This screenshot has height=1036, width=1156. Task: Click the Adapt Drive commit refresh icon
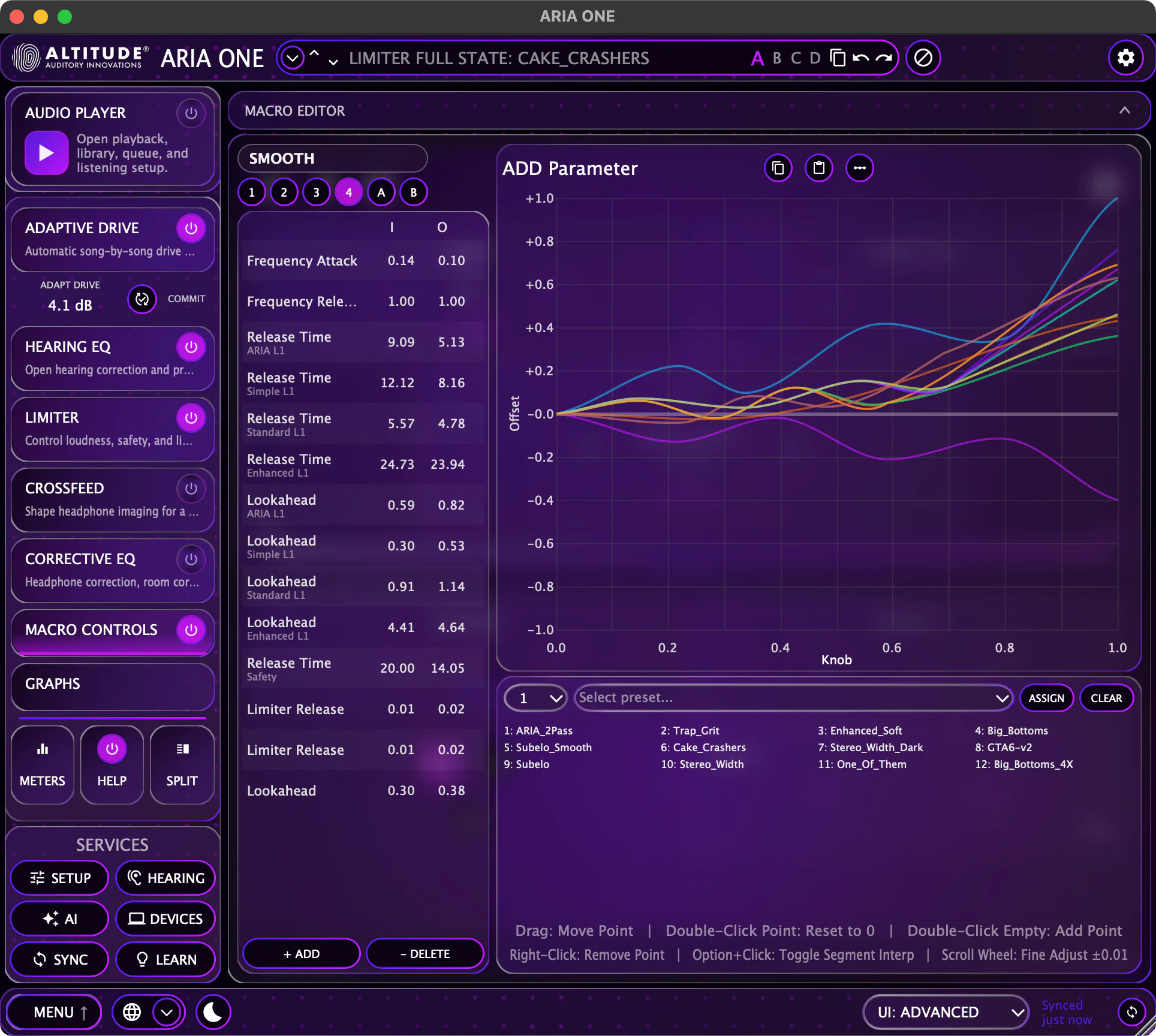[x=142, y=299]
